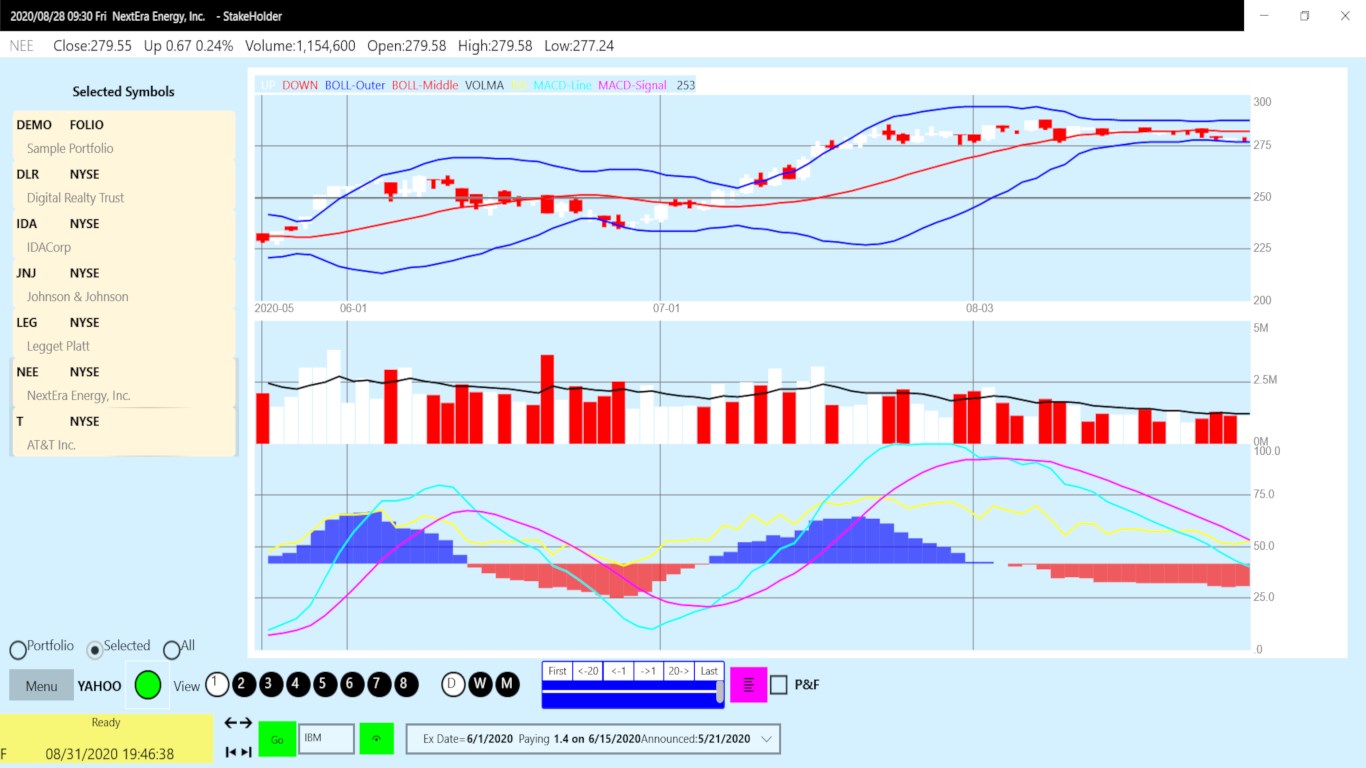Click the green circle beside YAHOO
This screenshot has height=768, width=1366.
tap(148, 685)
